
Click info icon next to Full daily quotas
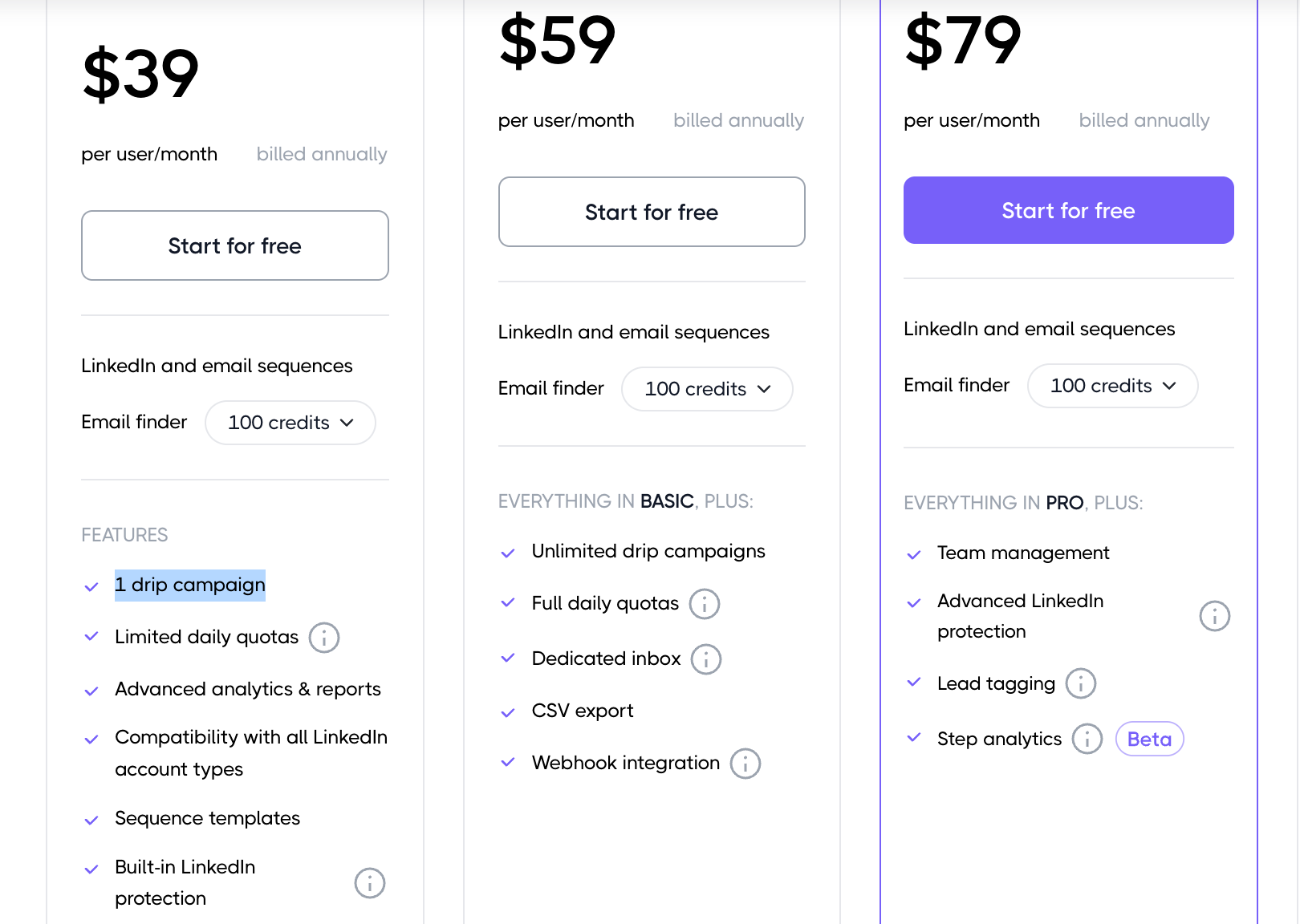point(705,604)
